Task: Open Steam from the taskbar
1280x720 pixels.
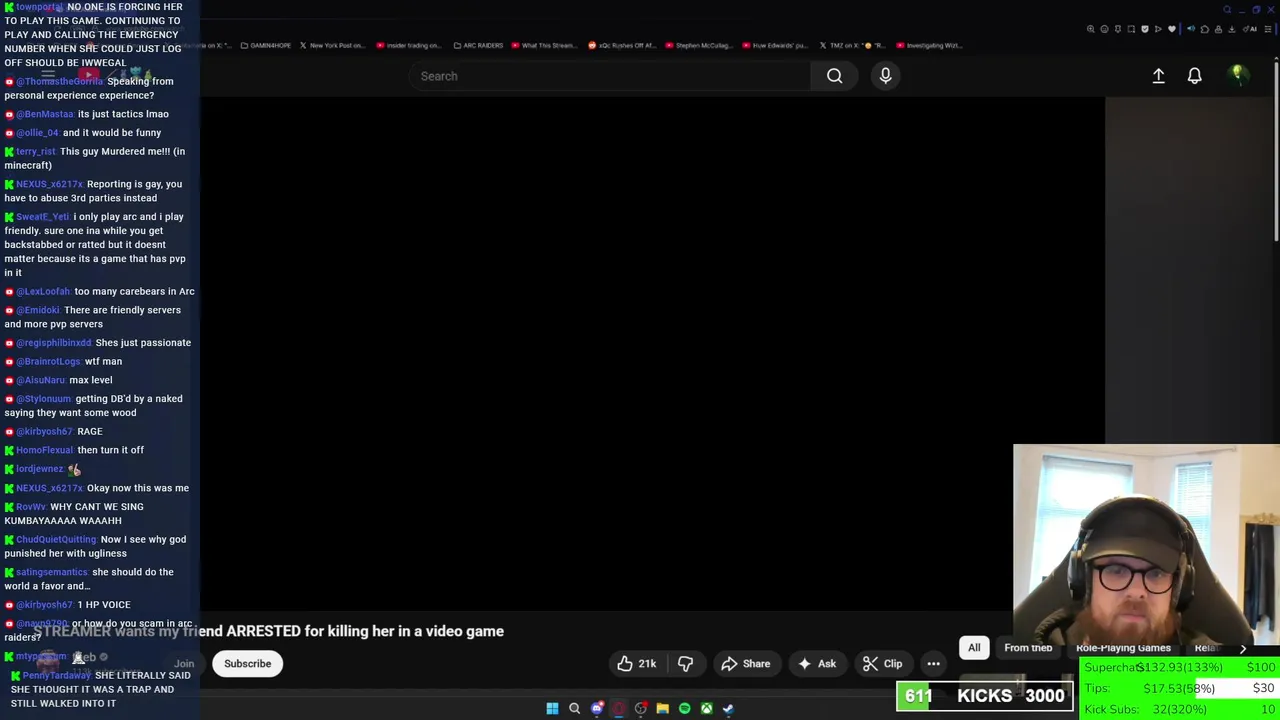Action: [x=728, y=709]
